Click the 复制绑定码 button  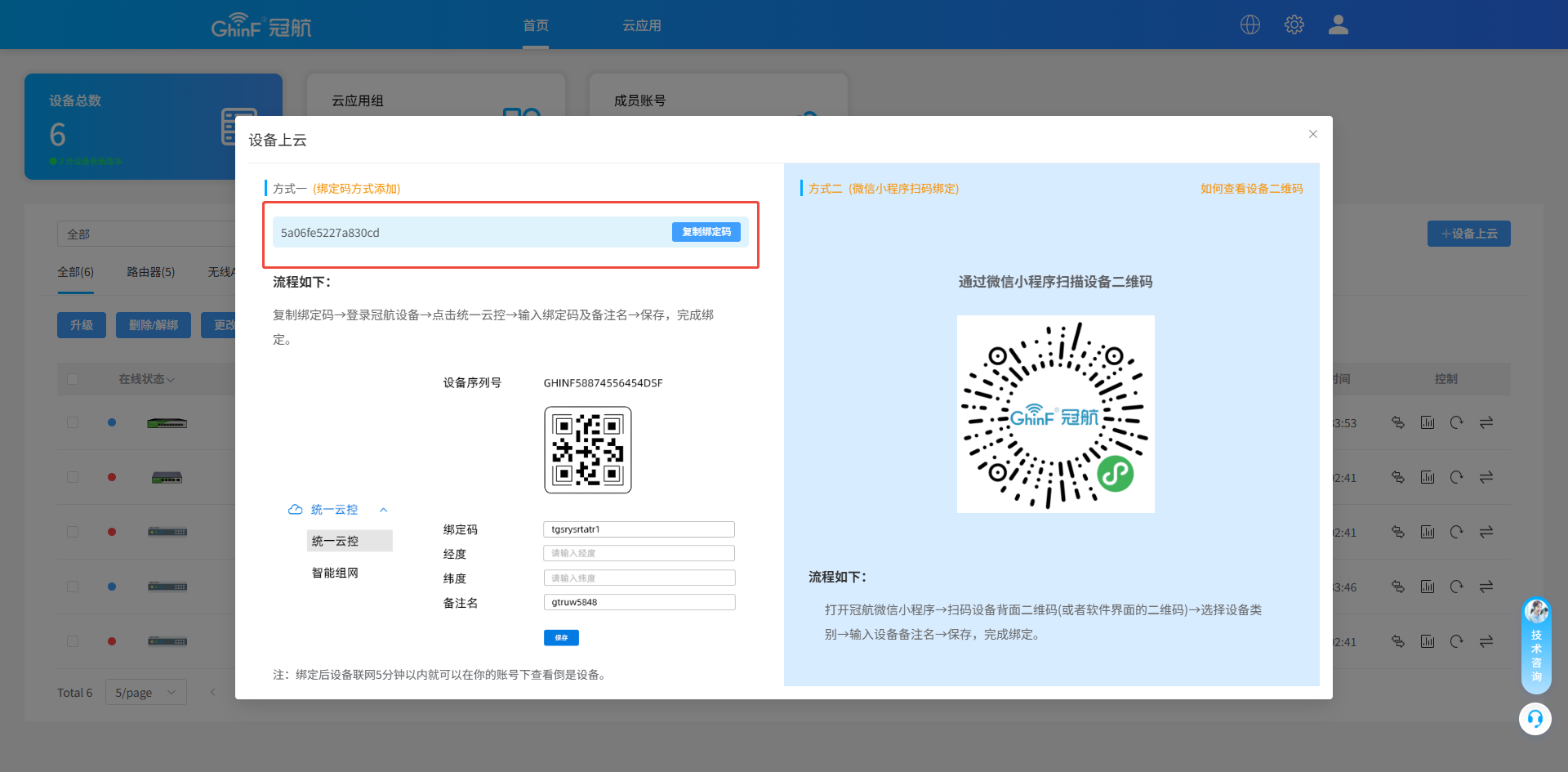706,232
